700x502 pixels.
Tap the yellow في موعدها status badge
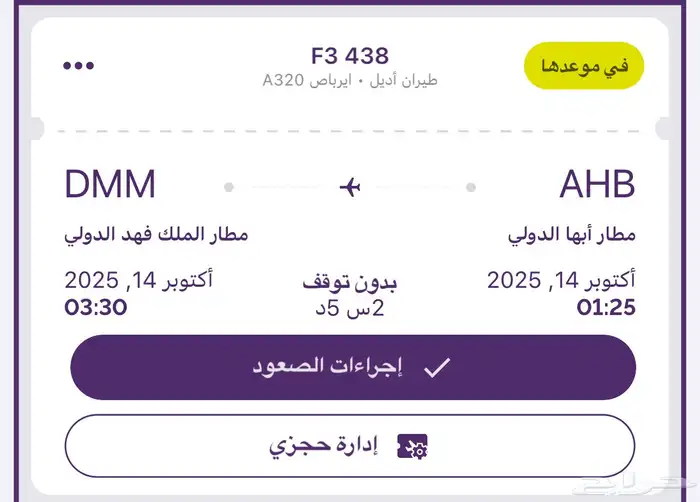pyautogui.click(x=584, y=65)
